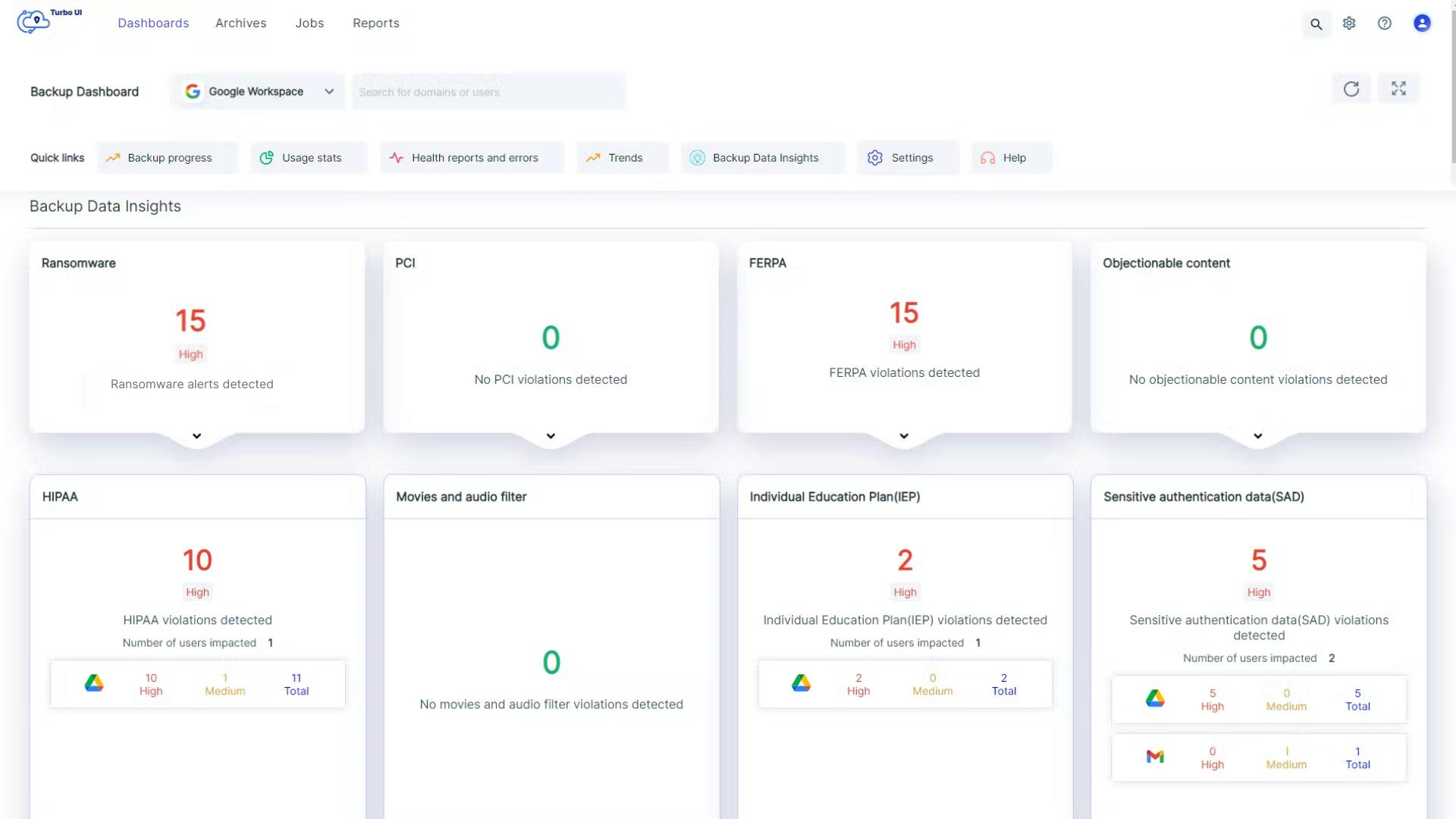The height and width of the screenshot is (819, 1456).
Task: Click Gmail icon in SAD card
Action: click(x=1155, y=757)
